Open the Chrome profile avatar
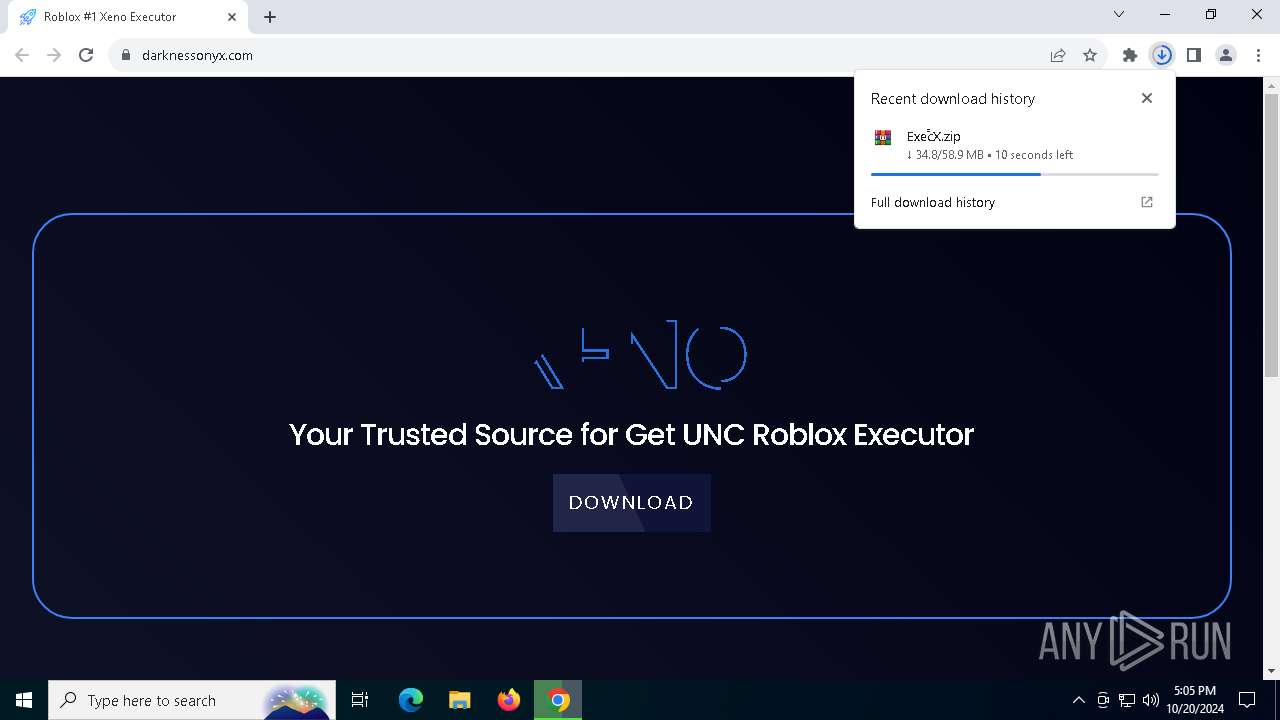Screen dimensions: 1280x720 click(x=1226, y=55)
